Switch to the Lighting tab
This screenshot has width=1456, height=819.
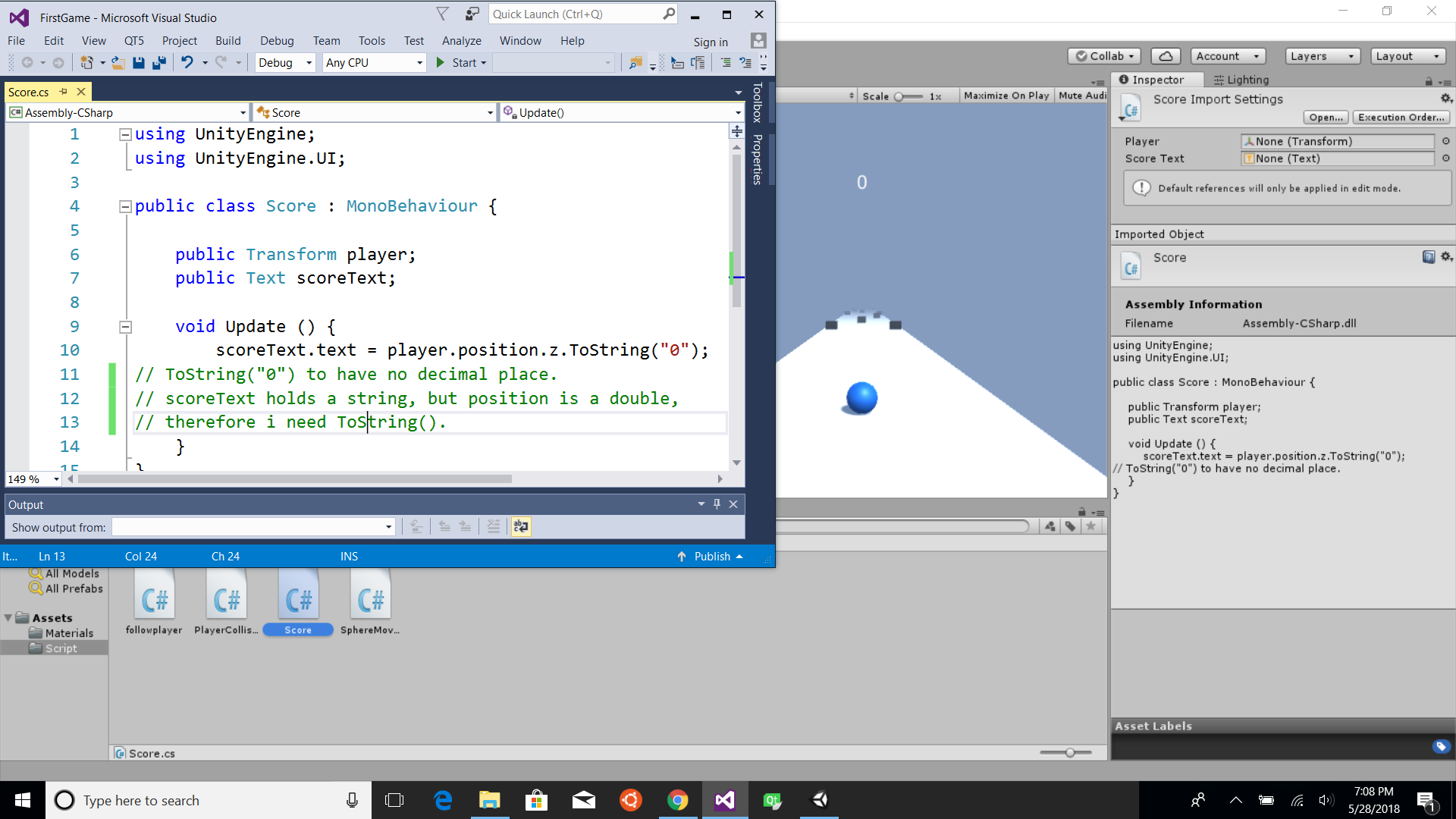pos(1241,80)
